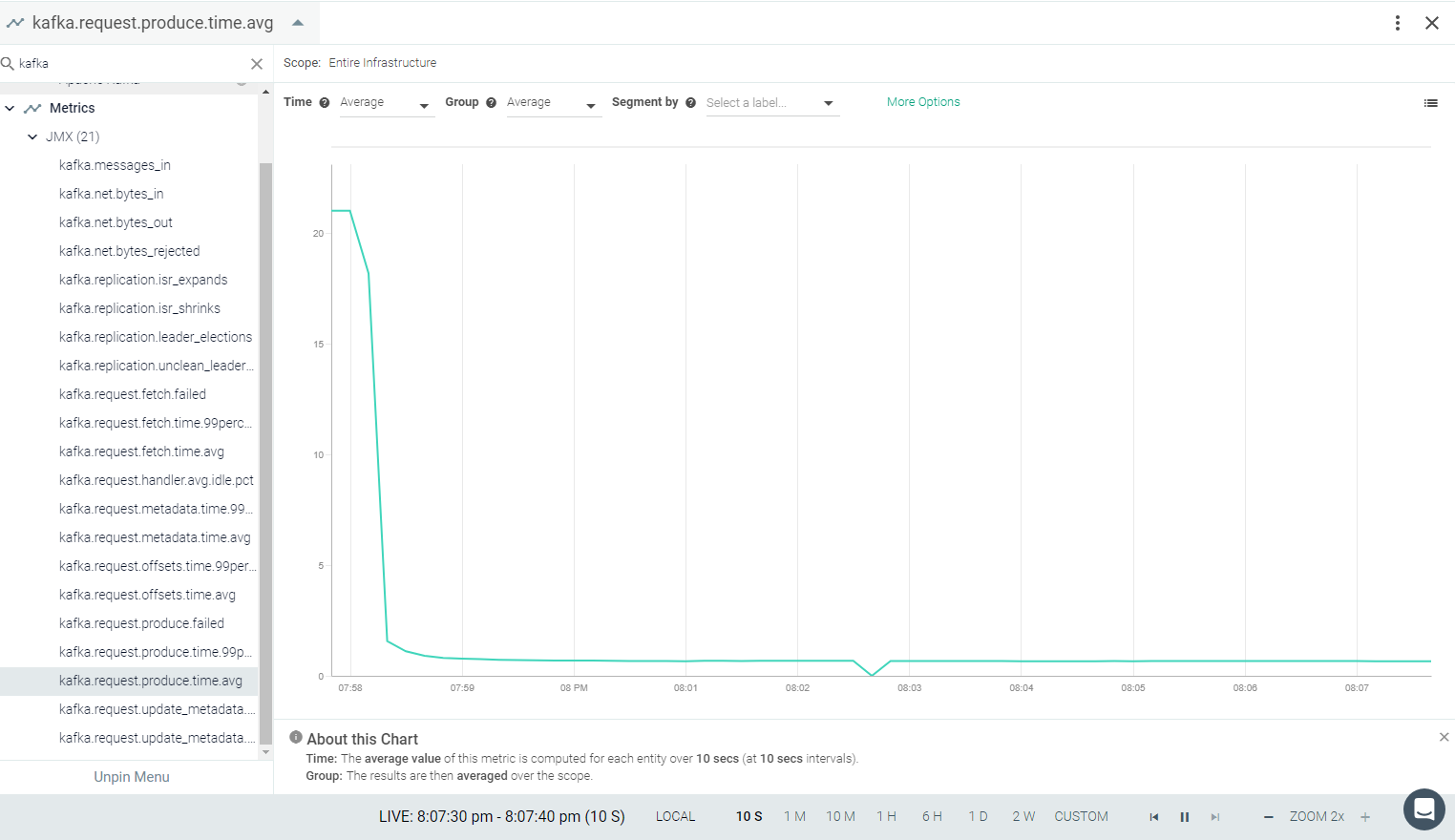Click the About this Chart info icon

[x=296, y=737]
